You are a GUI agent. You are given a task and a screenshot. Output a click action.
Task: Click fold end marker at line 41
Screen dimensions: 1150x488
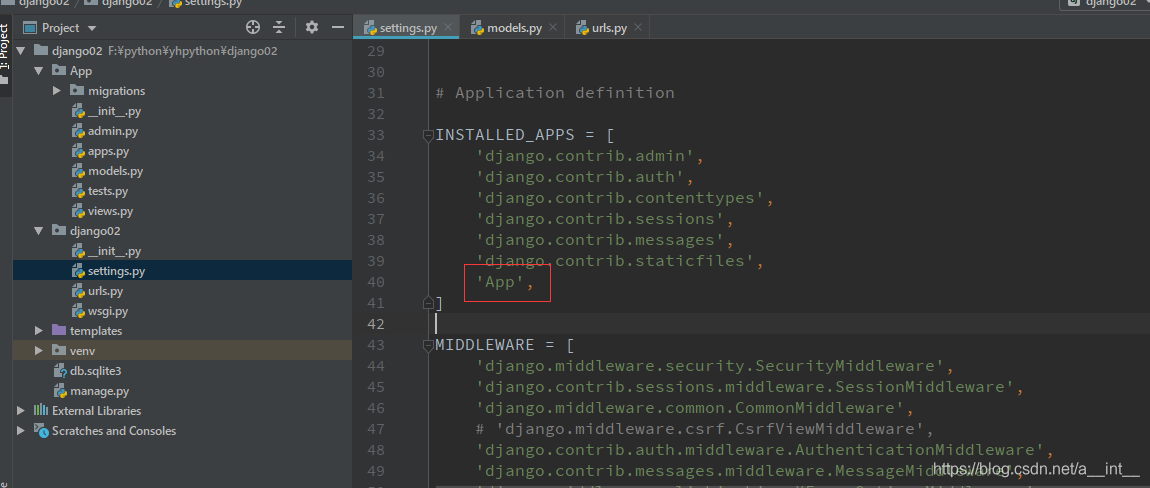point(428,302)
